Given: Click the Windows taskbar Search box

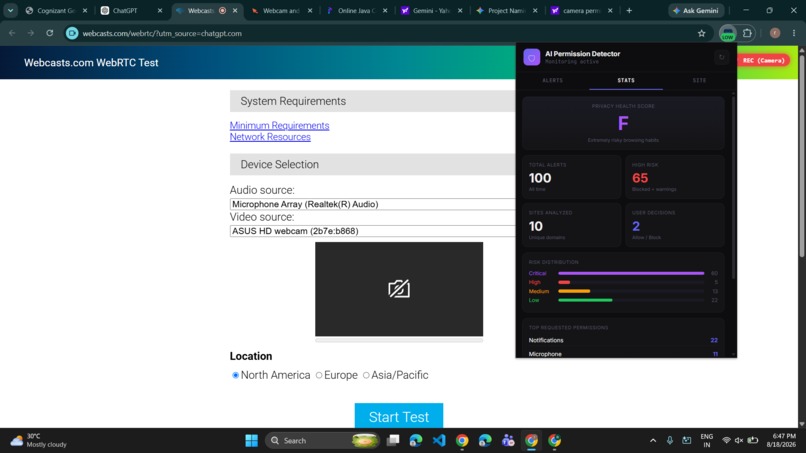Looking at the screenshot, I should [x=322, y=441].
